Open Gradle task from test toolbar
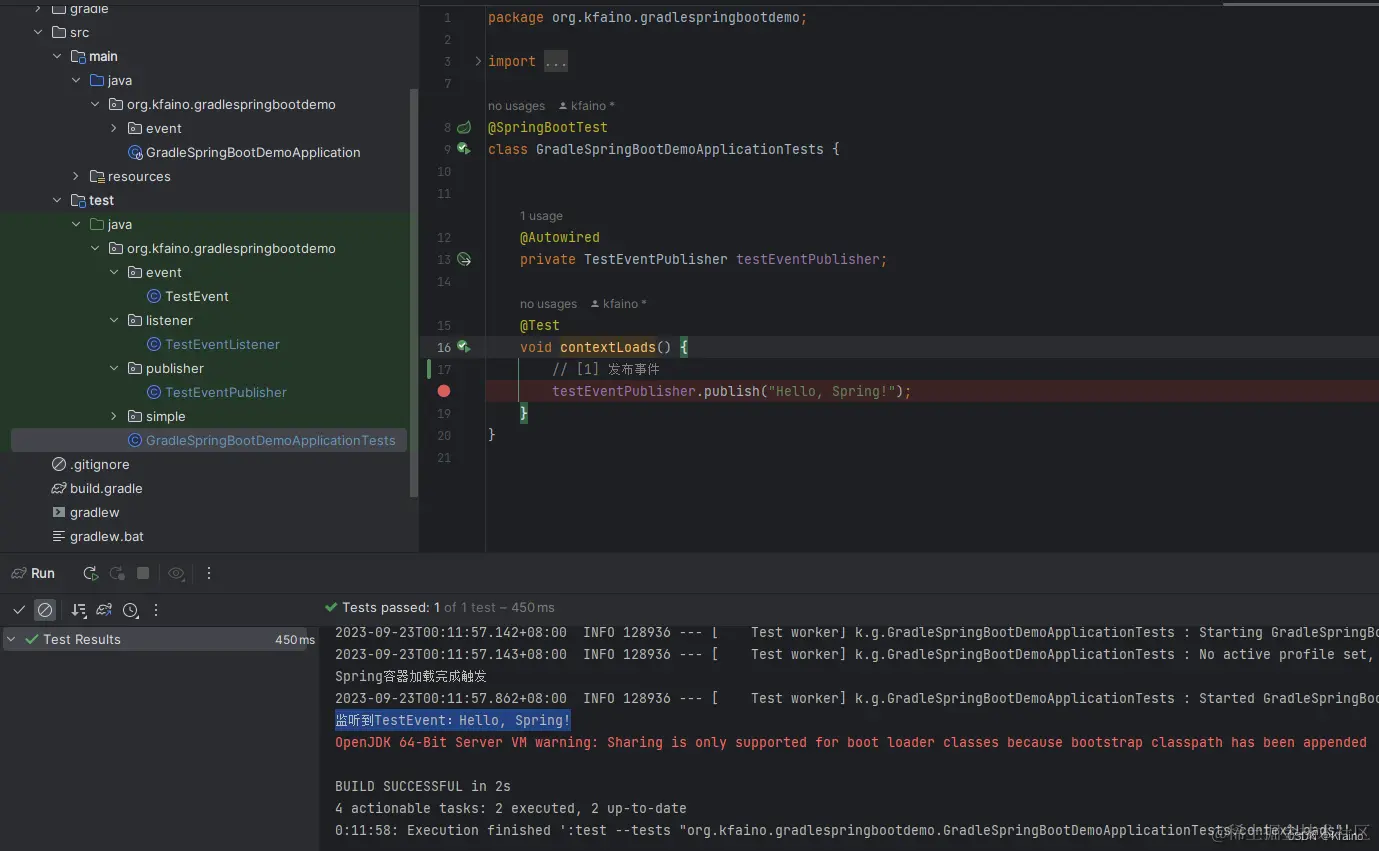1379x851 pixels. click(x=104, y=610)
